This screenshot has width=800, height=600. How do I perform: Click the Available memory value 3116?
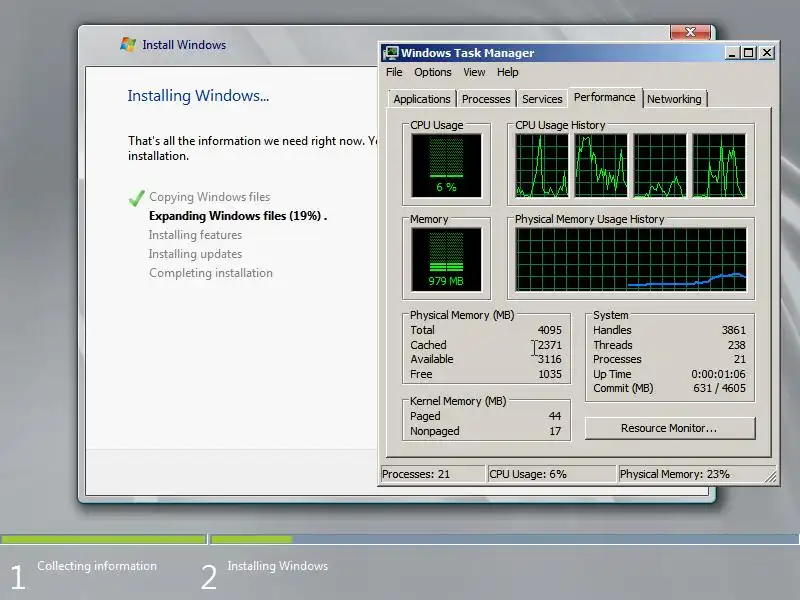(x=549, y=359)
